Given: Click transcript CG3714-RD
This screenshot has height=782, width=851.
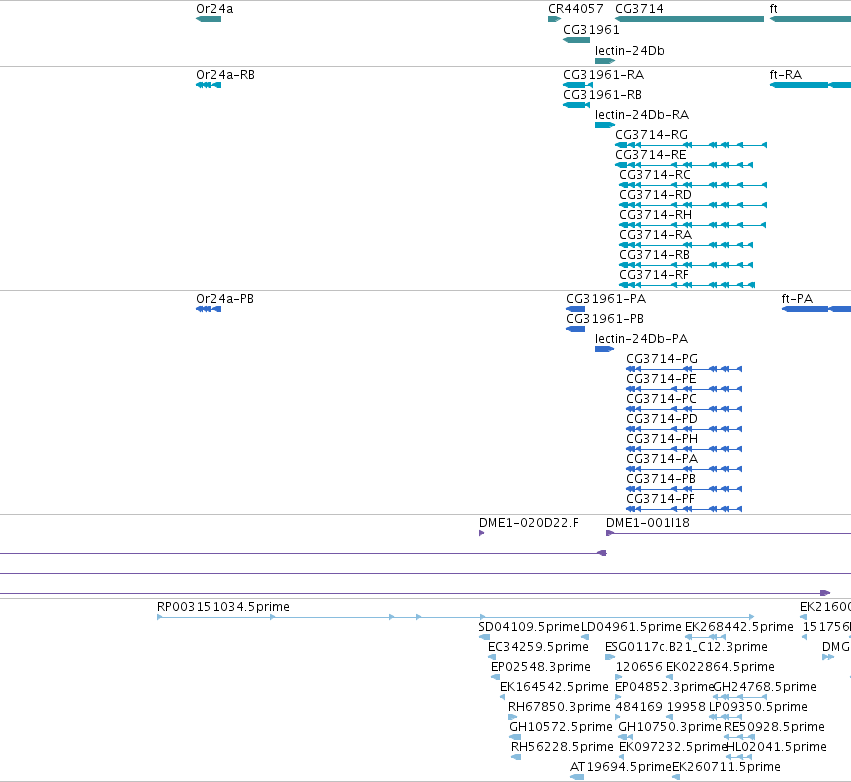Looking at the screenshot, I should (693, 205).
